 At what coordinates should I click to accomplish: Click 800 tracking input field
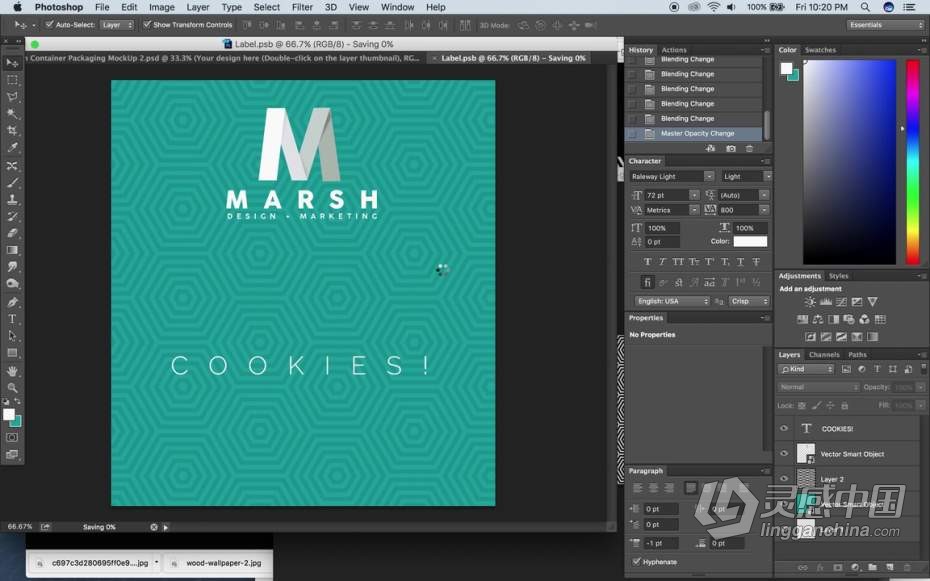(x=738, y=210)
